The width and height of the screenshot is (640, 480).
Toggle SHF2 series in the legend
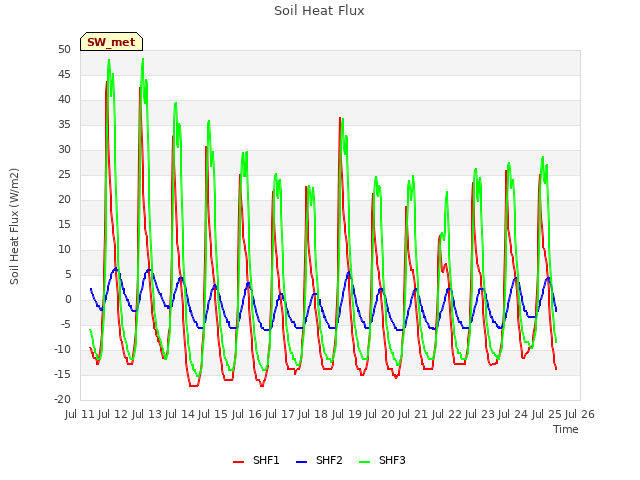tap(319, 460)
